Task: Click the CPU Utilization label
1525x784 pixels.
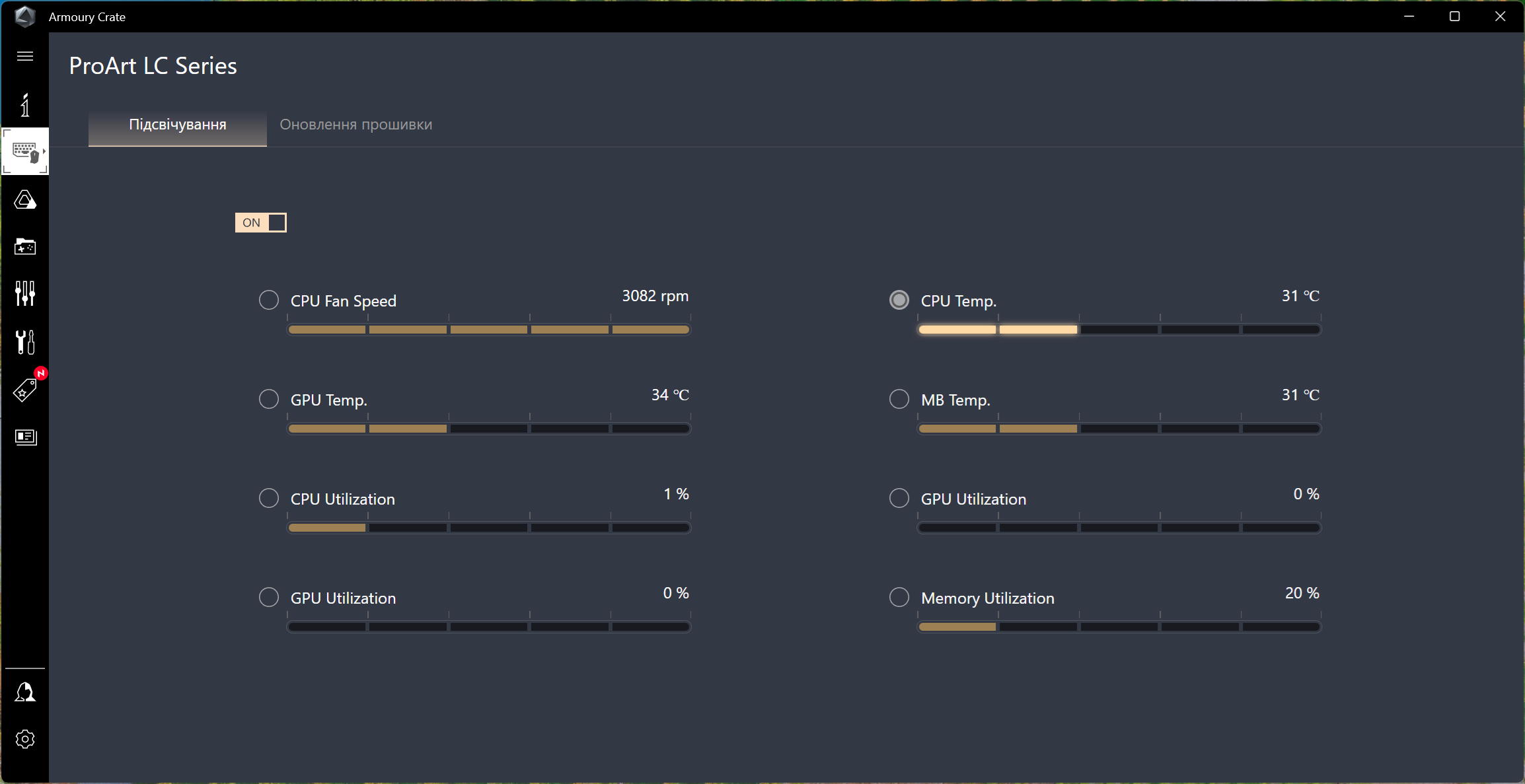Action: pos(342,499)
